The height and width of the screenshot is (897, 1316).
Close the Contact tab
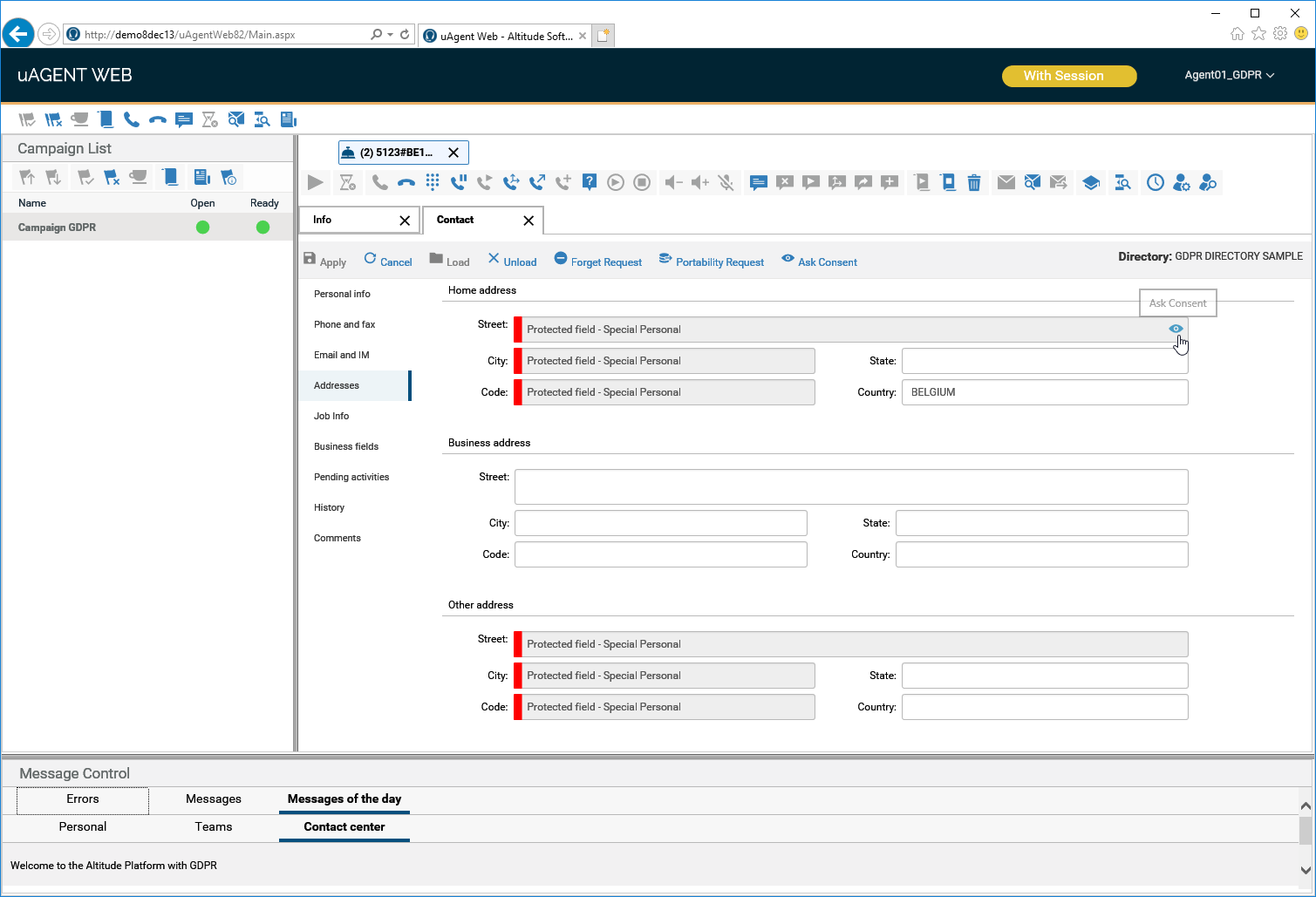(528, 221)
